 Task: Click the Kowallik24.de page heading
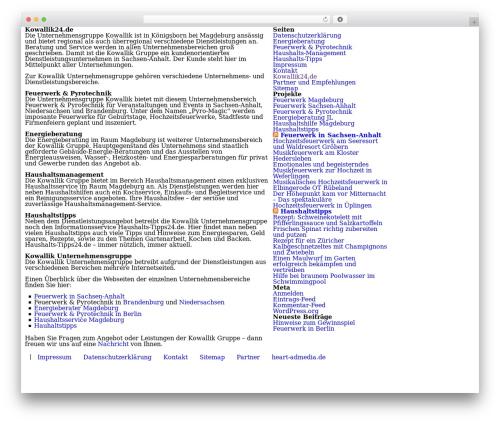[49, 29]
